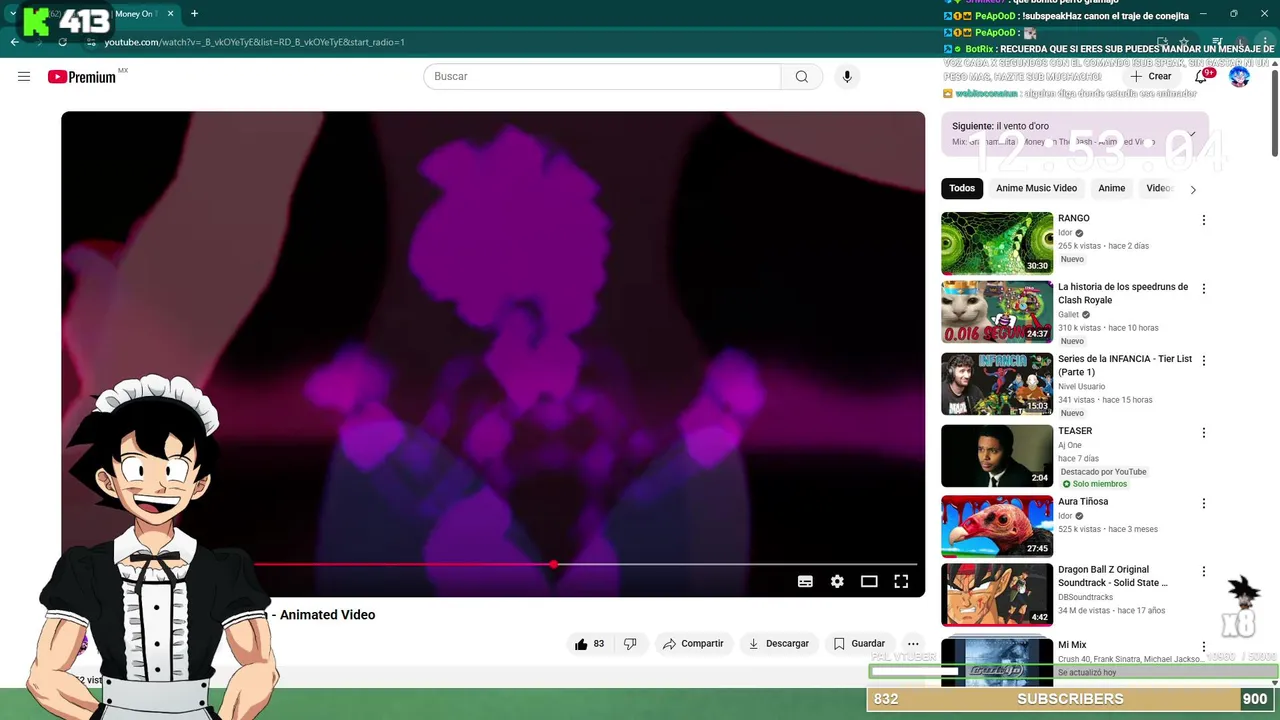
Task: Click the video progress bar scrubber
Action: pyautogui.click(x=554, y=564)
